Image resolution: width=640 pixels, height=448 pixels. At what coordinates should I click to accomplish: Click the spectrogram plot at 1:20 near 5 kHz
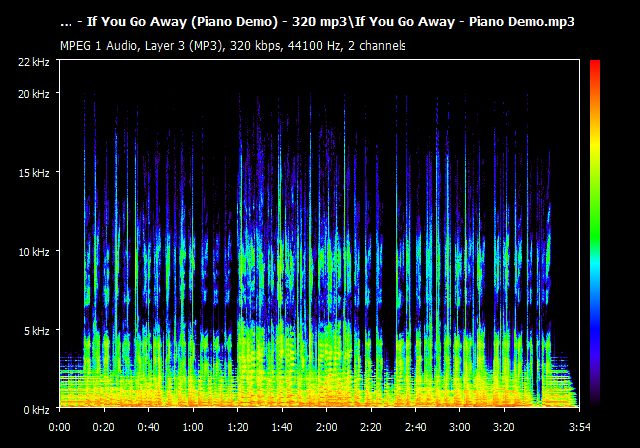238,330
